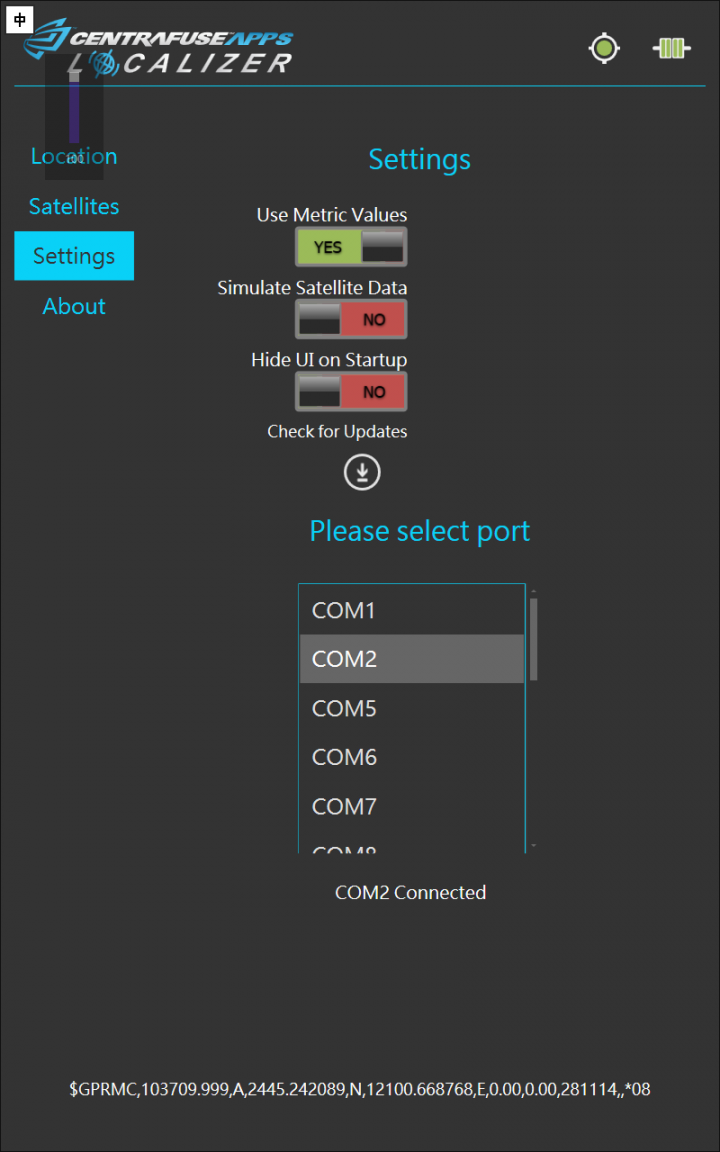Image resolution: width=720 pixels, height=1152 pixels.
Task: Click the port list scrollbar thumb
Action: click(x=534, y=638)
